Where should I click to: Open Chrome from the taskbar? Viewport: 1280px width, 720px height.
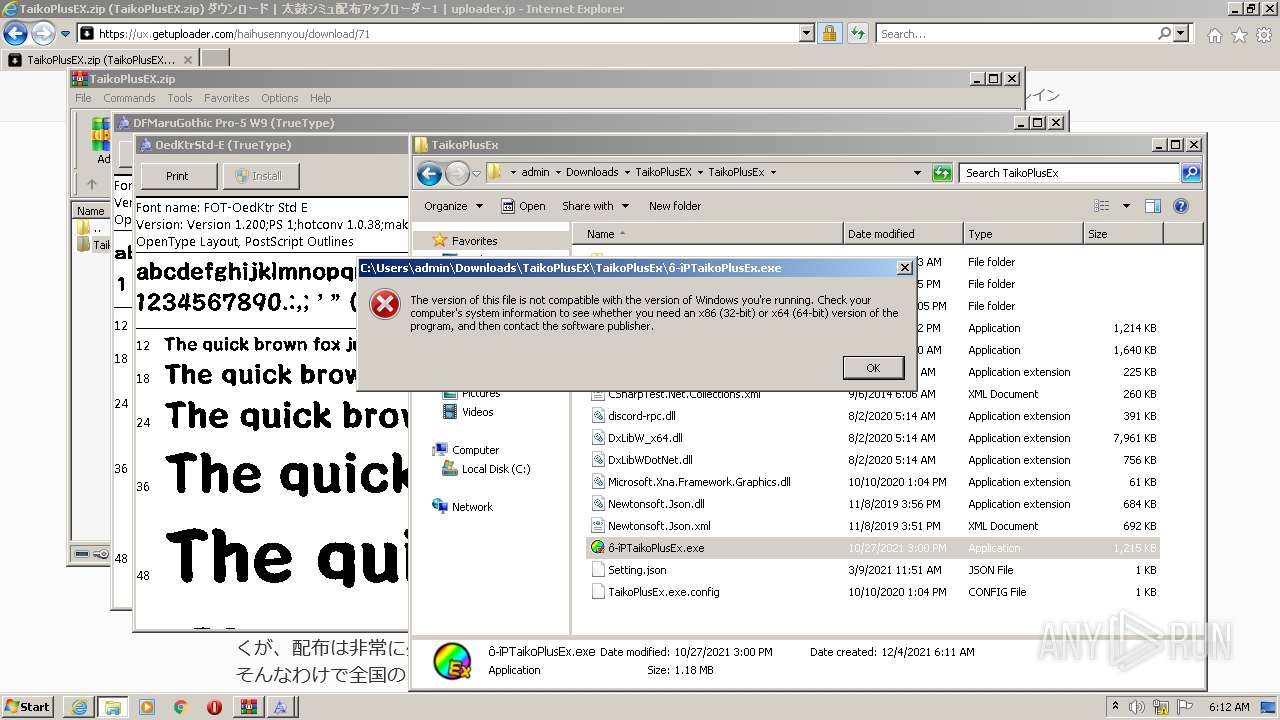pos(181,707)
